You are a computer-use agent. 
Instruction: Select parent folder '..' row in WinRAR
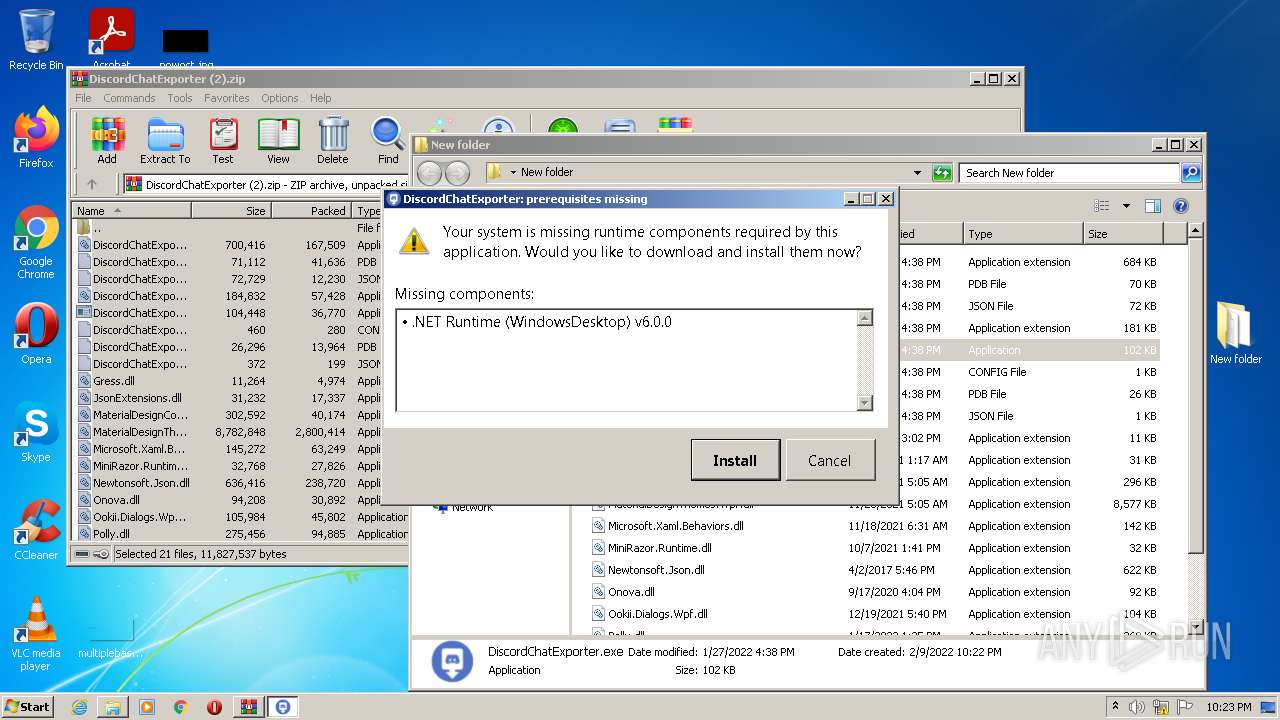[x=97, y=228]
